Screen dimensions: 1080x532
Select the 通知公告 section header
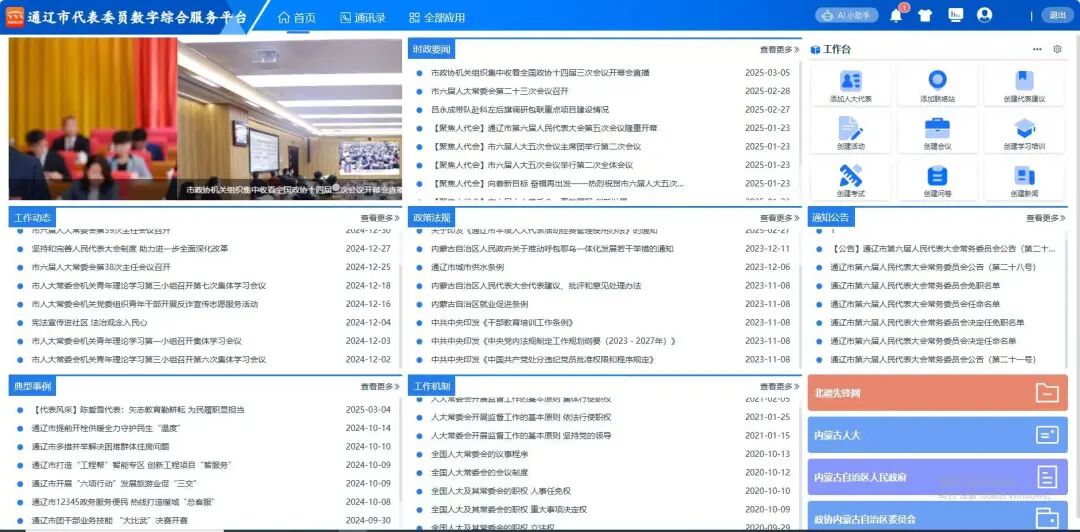[831, 218]
